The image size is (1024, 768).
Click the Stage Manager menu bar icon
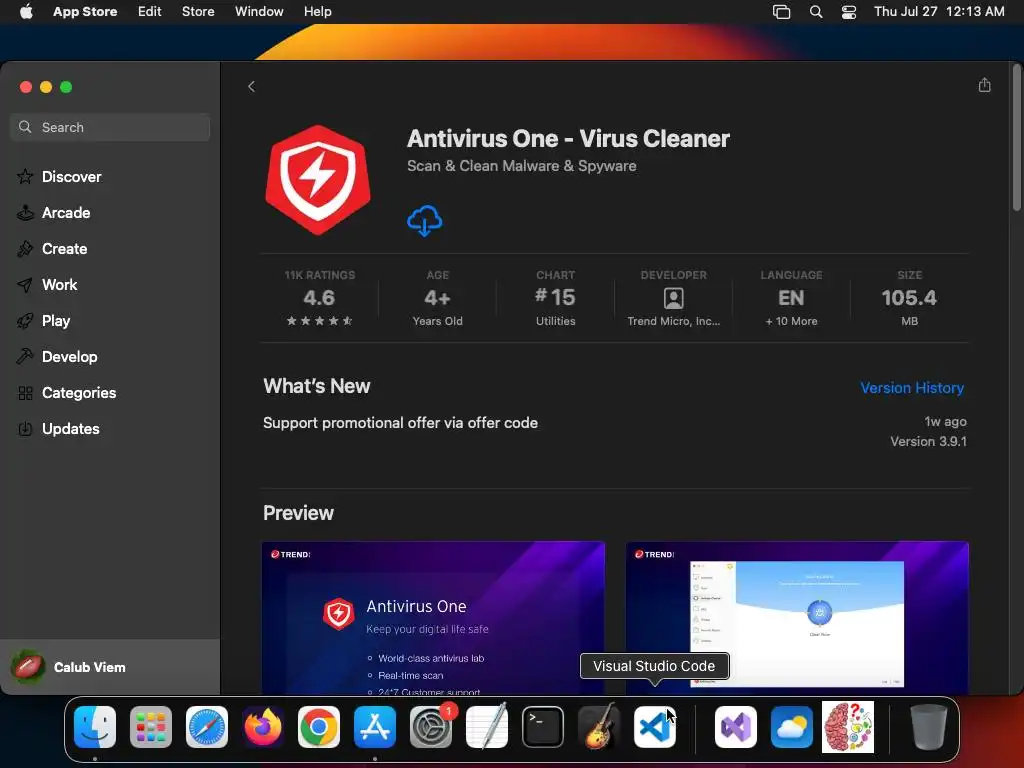pos(782,12)
